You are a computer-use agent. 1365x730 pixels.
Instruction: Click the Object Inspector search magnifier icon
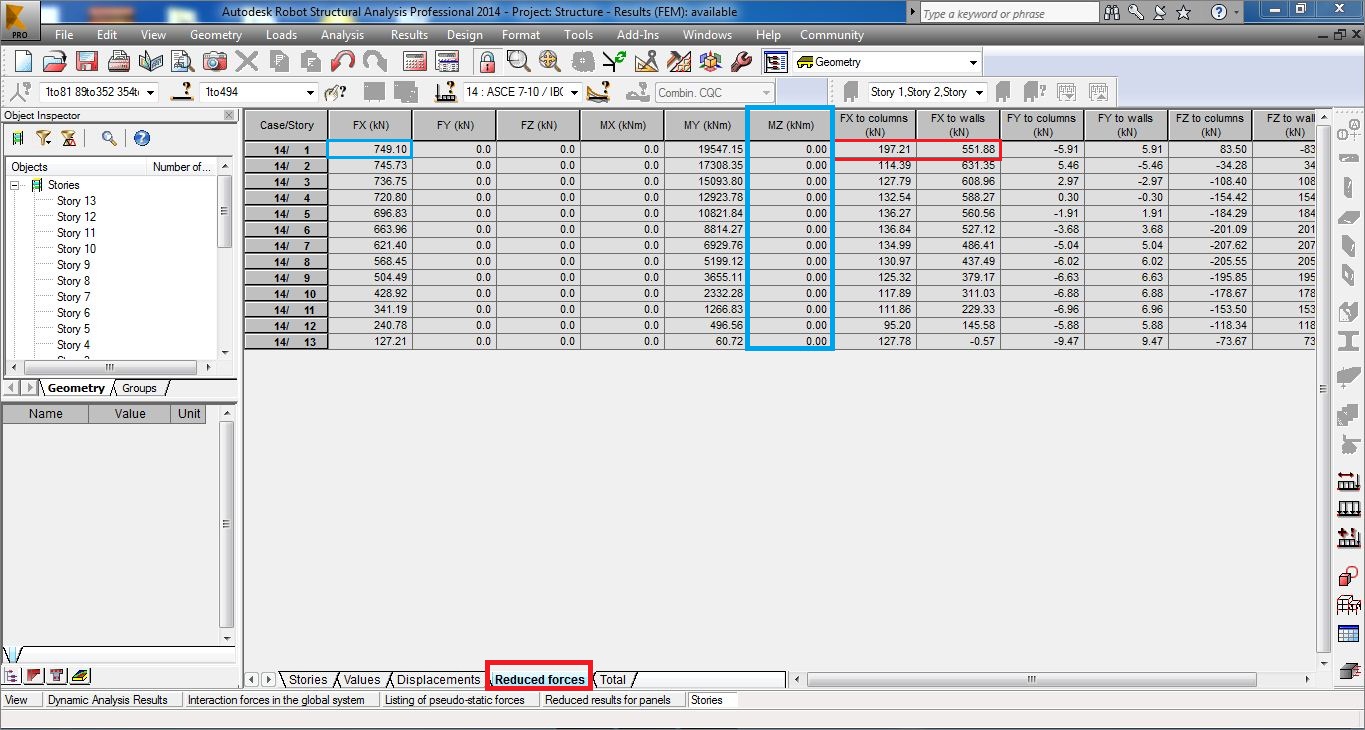pos(108,138)
